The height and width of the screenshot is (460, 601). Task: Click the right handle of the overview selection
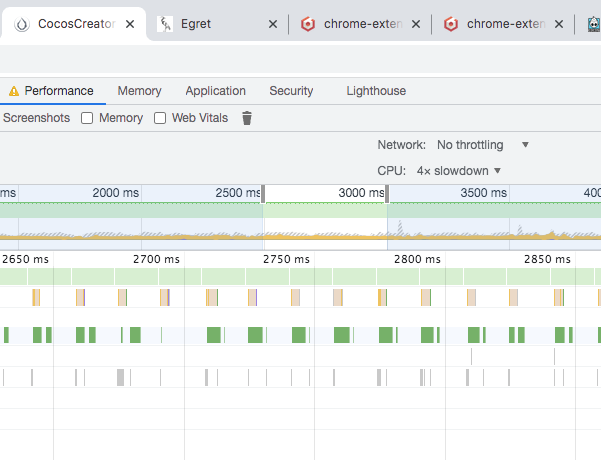(387, 194)
